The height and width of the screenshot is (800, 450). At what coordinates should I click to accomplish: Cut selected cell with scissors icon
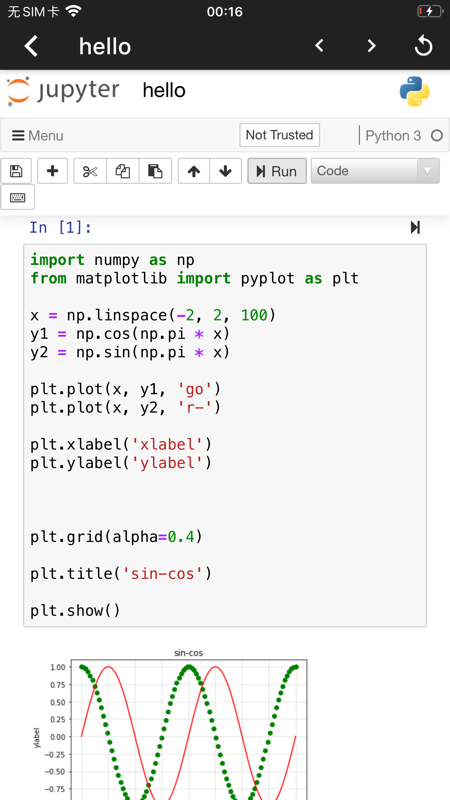pyautogui.click(x=90, y=171)
